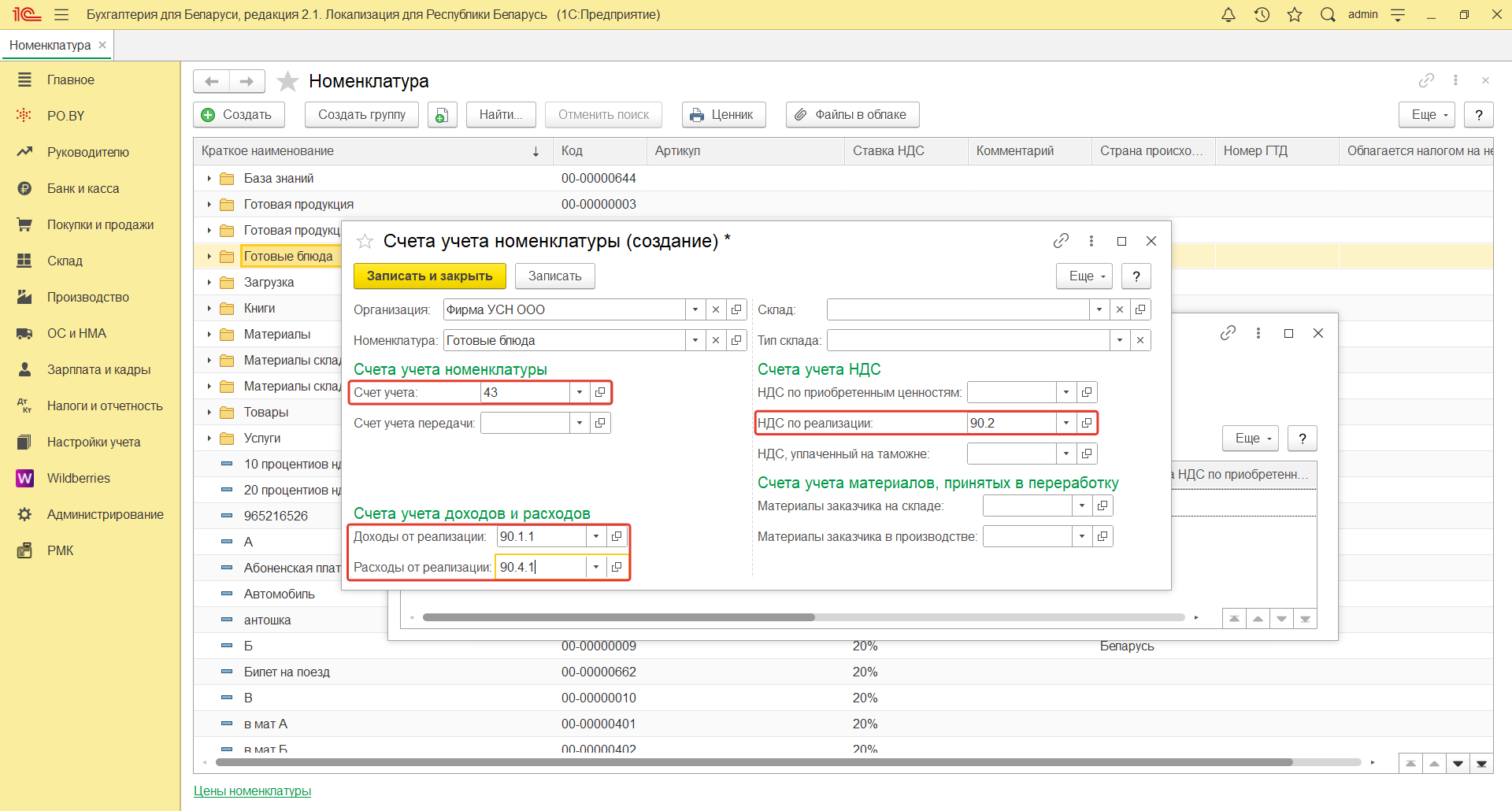The width and height of the screenshot is (1512, 811).
Task: Click the copy item icon button
Action: 442,115
